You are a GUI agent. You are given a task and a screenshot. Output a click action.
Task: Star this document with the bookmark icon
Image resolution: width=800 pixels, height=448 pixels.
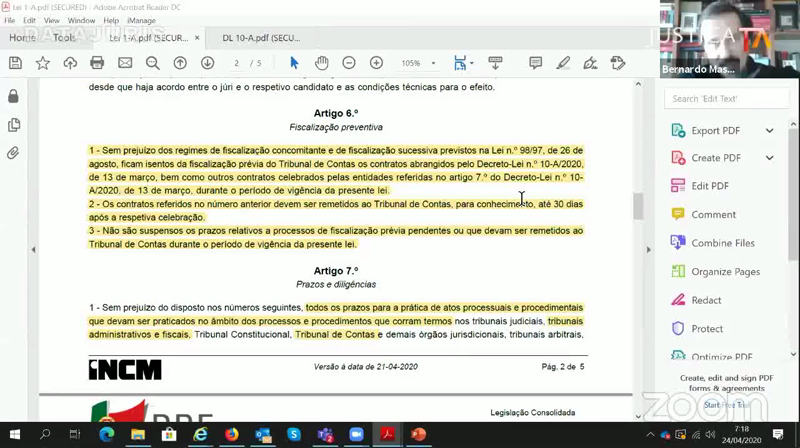(42, 63)
